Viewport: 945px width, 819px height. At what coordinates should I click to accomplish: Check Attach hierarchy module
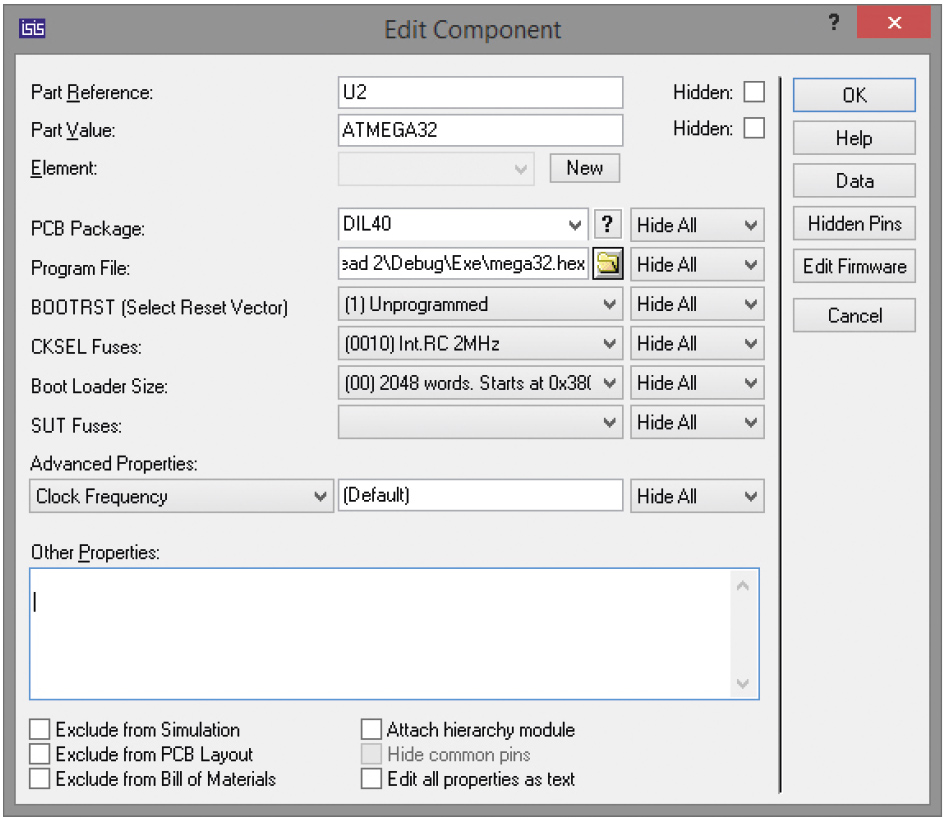(x=371, y=729)
